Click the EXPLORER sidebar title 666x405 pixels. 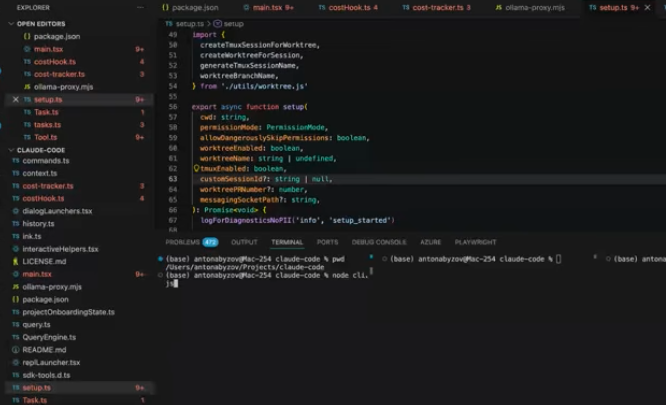tap(33, 8)
